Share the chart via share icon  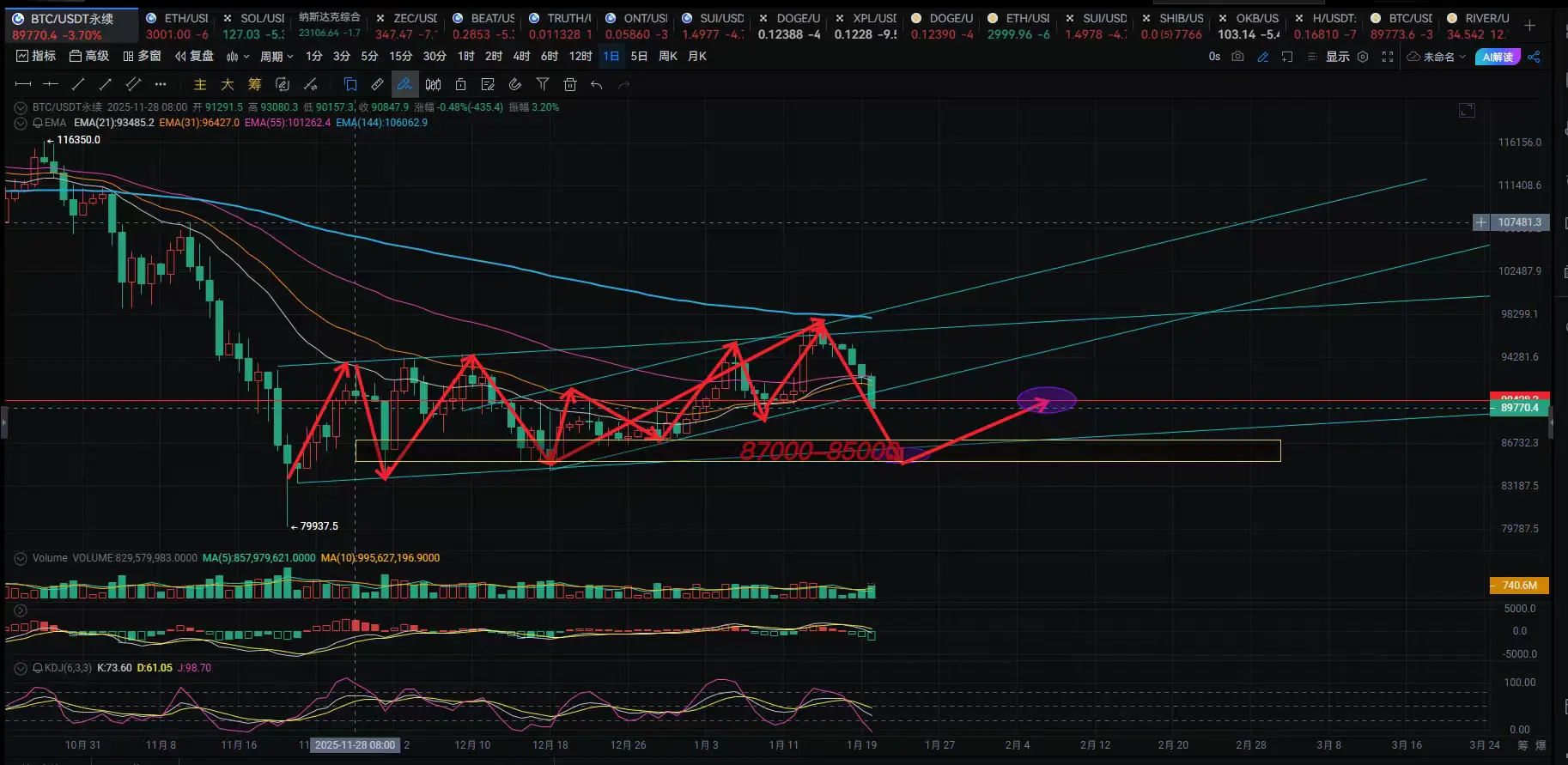1535,57
